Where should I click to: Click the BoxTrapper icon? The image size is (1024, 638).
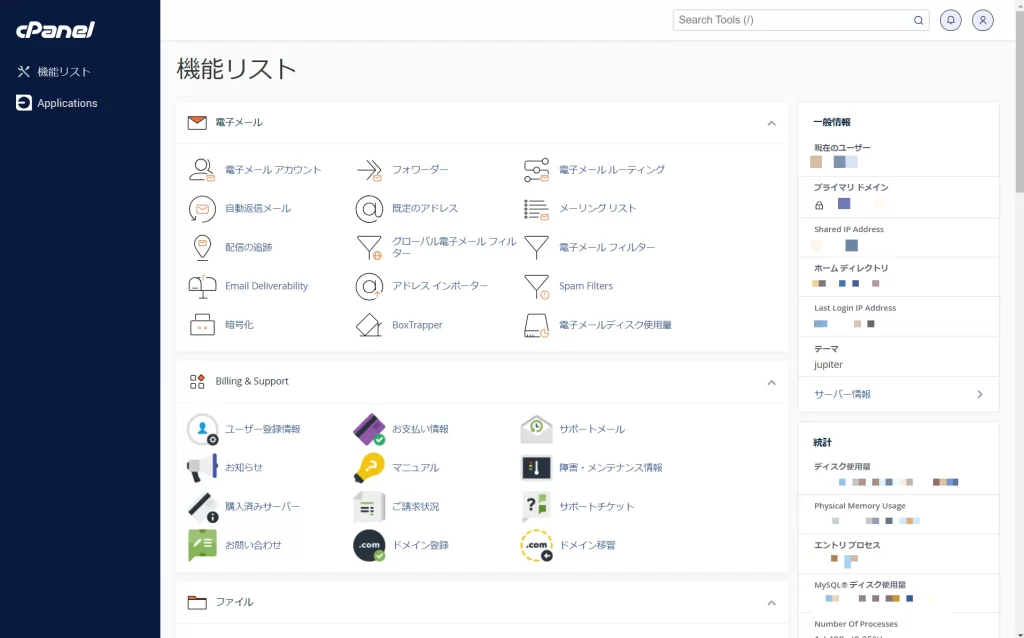[x=369, y=325]
